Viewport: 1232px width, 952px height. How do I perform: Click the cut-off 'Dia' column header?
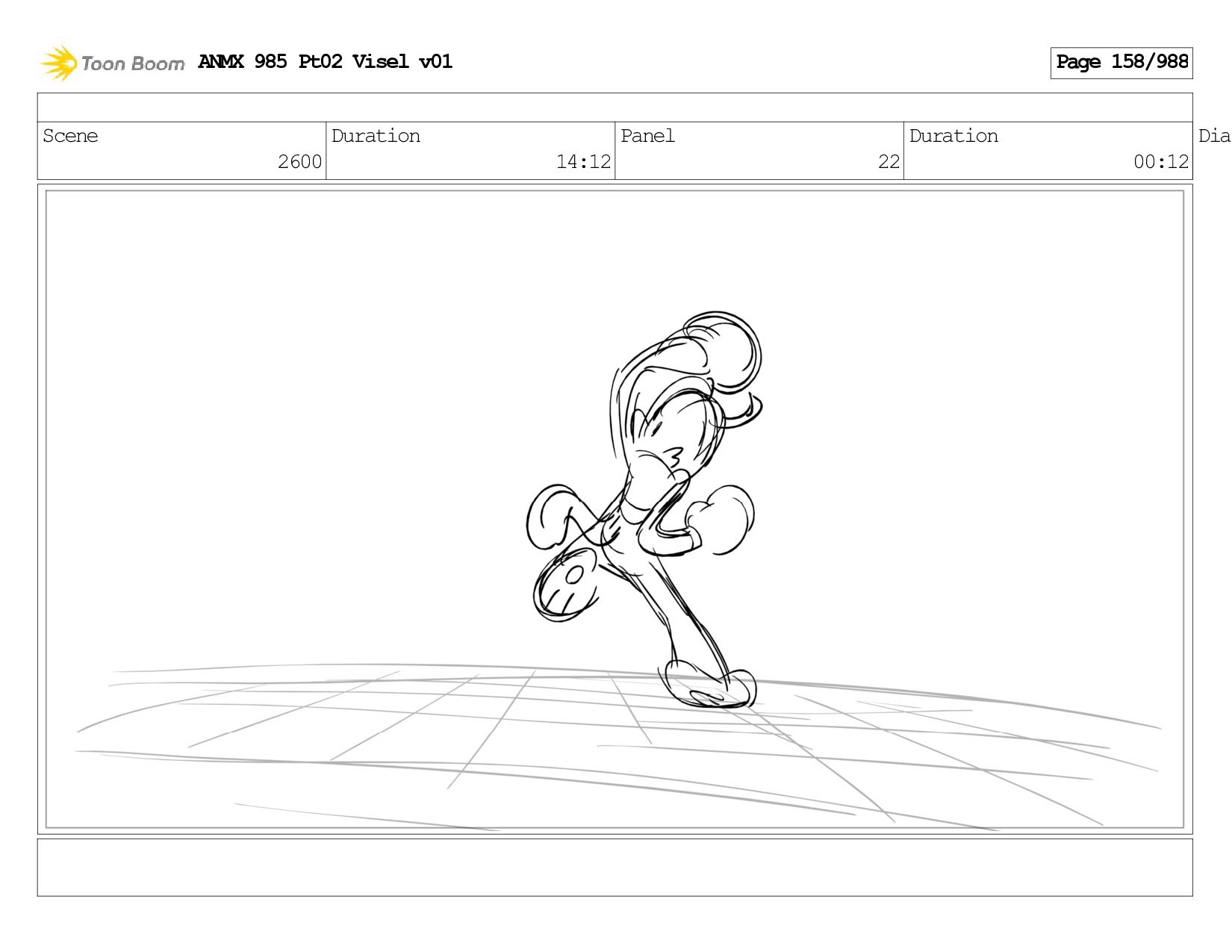click(1214, 136)
